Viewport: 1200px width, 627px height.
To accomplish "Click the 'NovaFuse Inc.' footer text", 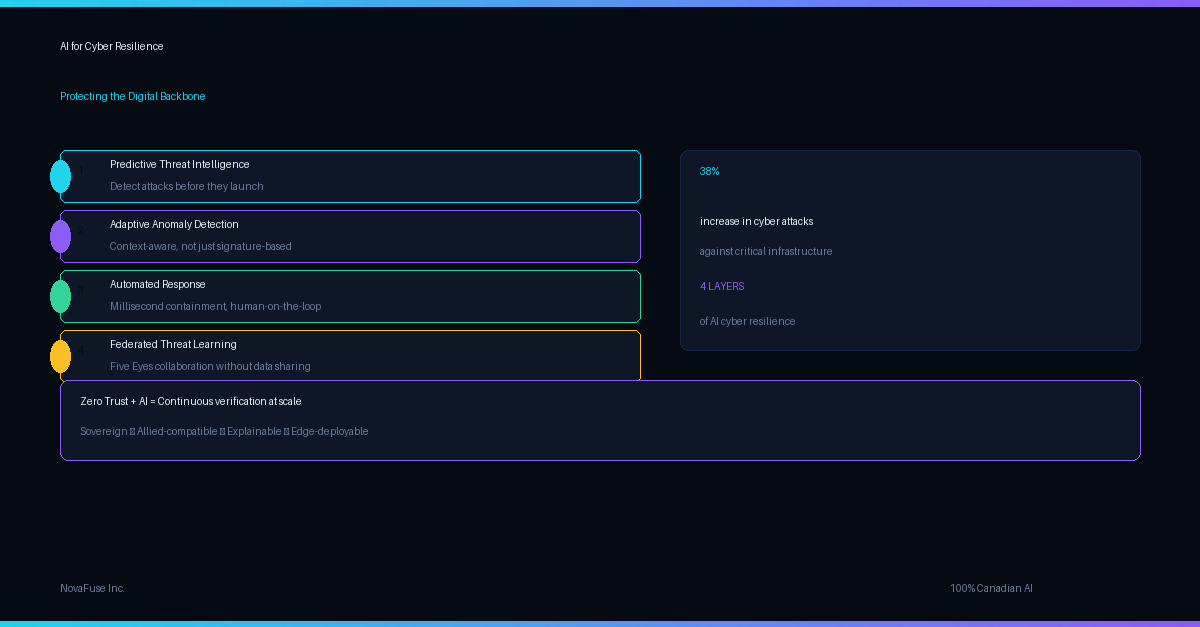I will click(x=92, y=588).
